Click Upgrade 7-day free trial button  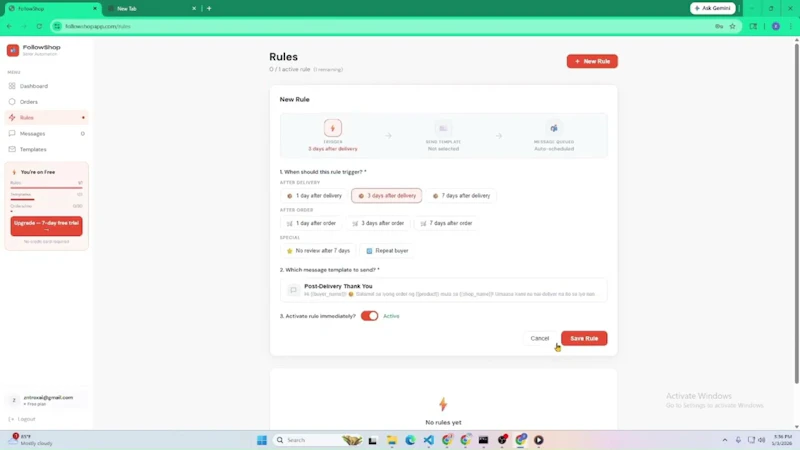click(x=46, y=226)
